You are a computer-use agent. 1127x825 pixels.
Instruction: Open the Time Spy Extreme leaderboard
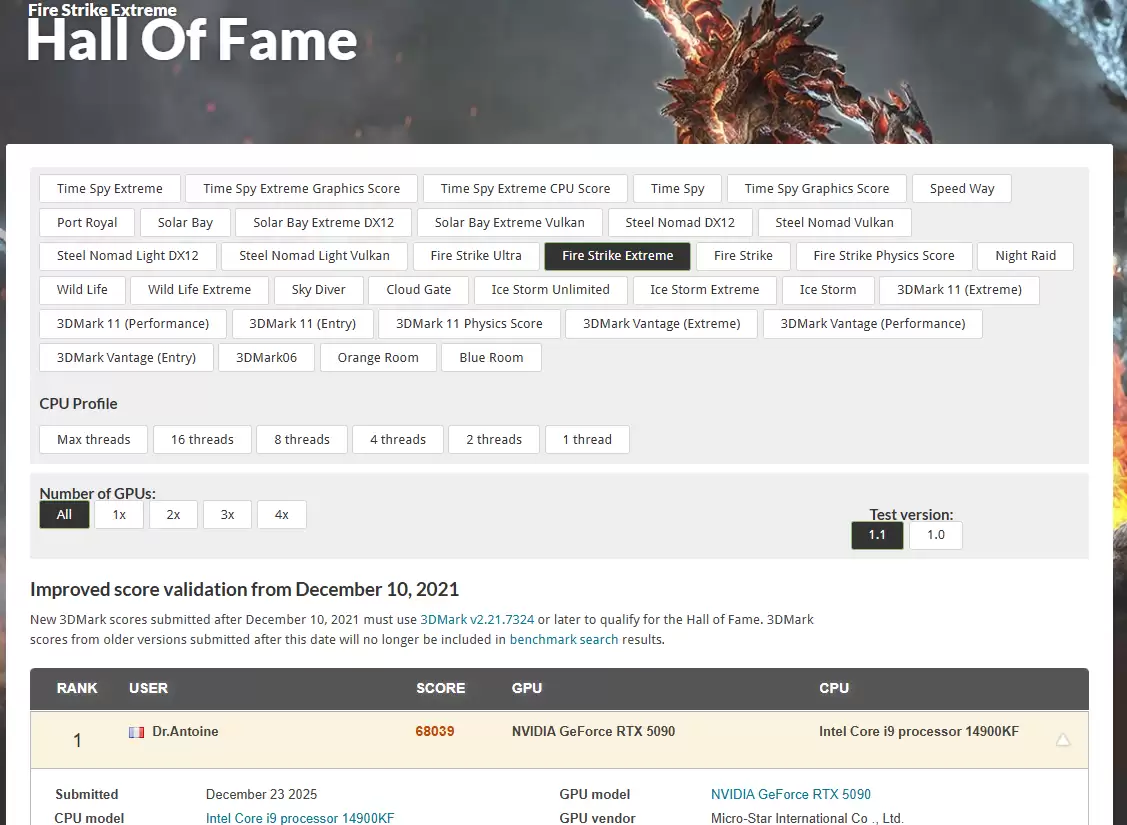110,188
